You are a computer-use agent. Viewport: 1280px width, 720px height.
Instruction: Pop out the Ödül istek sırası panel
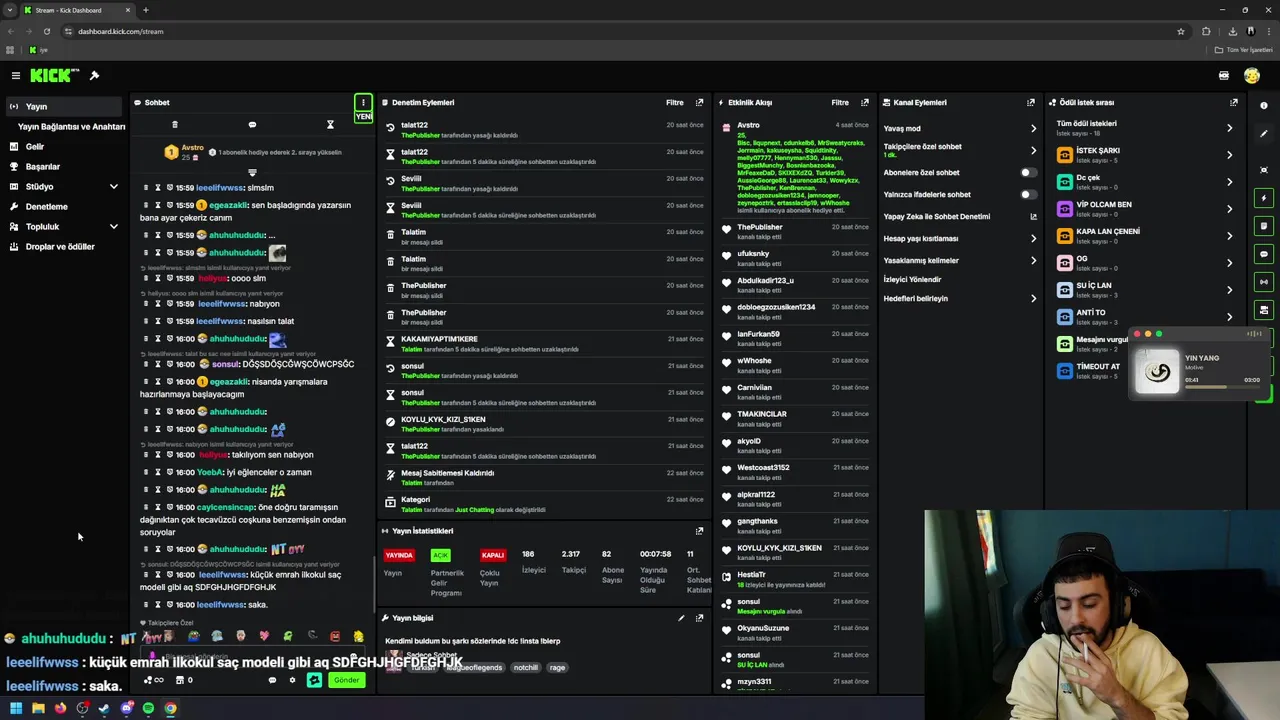pyautogui.click(x=1234, y=102)
